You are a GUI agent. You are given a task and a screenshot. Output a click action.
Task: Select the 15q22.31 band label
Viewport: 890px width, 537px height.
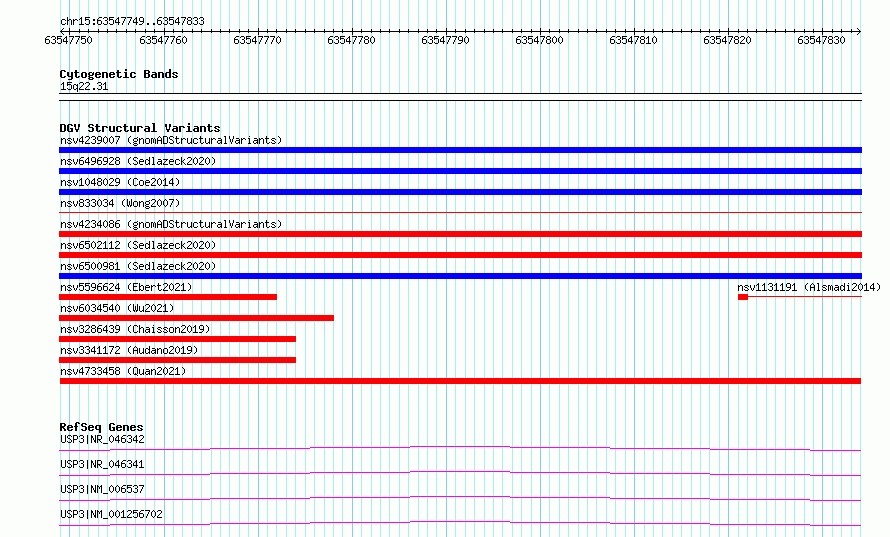pyautogui.click(x=84, y=86)
